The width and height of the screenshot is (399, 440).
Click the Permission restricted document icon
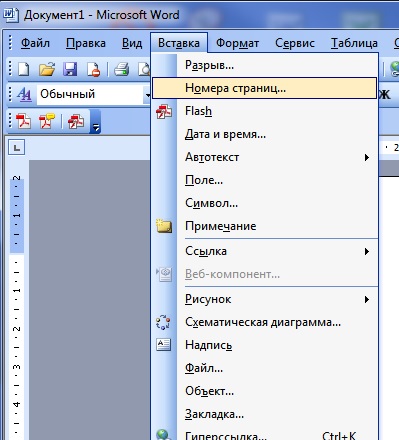tap(93, 69)
